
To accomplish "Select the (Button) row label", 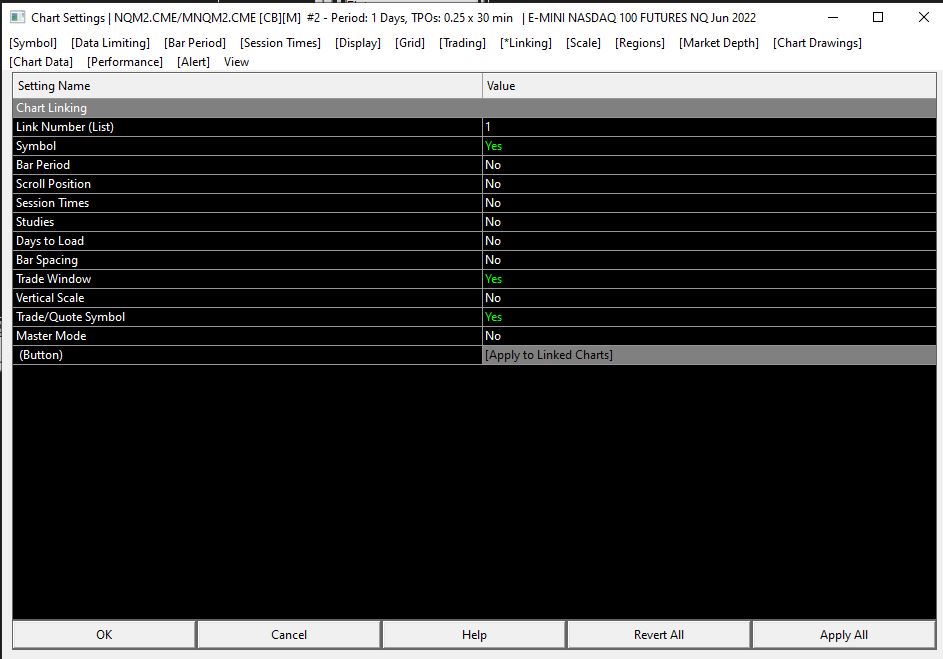I will coord(247,355).
